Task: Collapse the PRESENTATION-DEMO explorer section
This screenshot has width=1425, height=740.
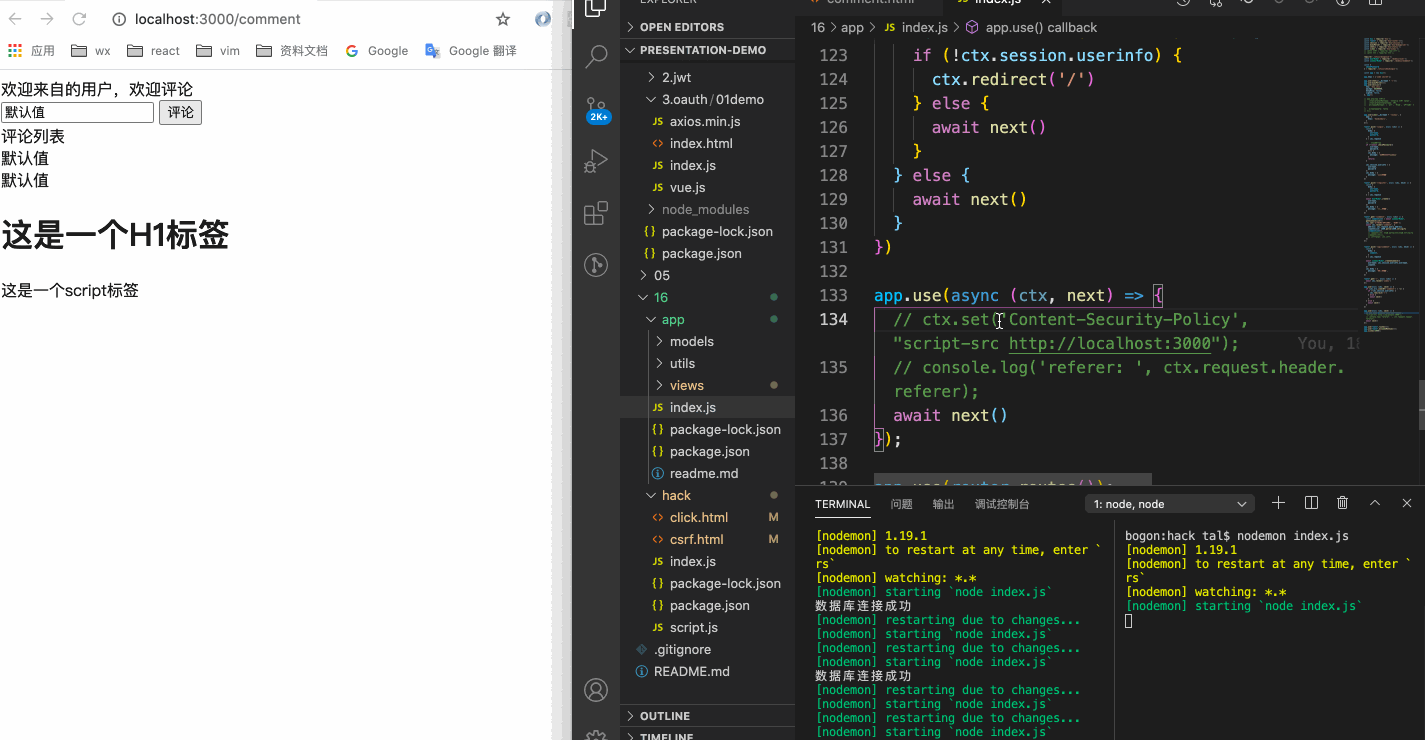Action: pyautogui.click(x=707, y=50)
